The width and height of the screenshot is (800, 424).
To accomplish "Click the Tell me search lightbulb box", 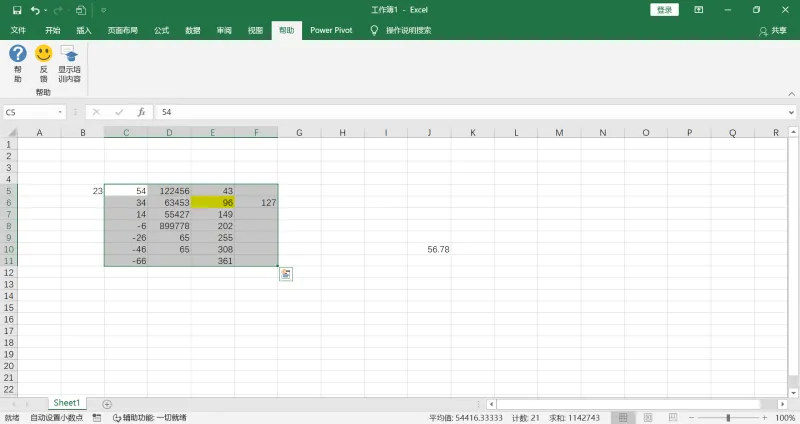I will coord(401,30).
